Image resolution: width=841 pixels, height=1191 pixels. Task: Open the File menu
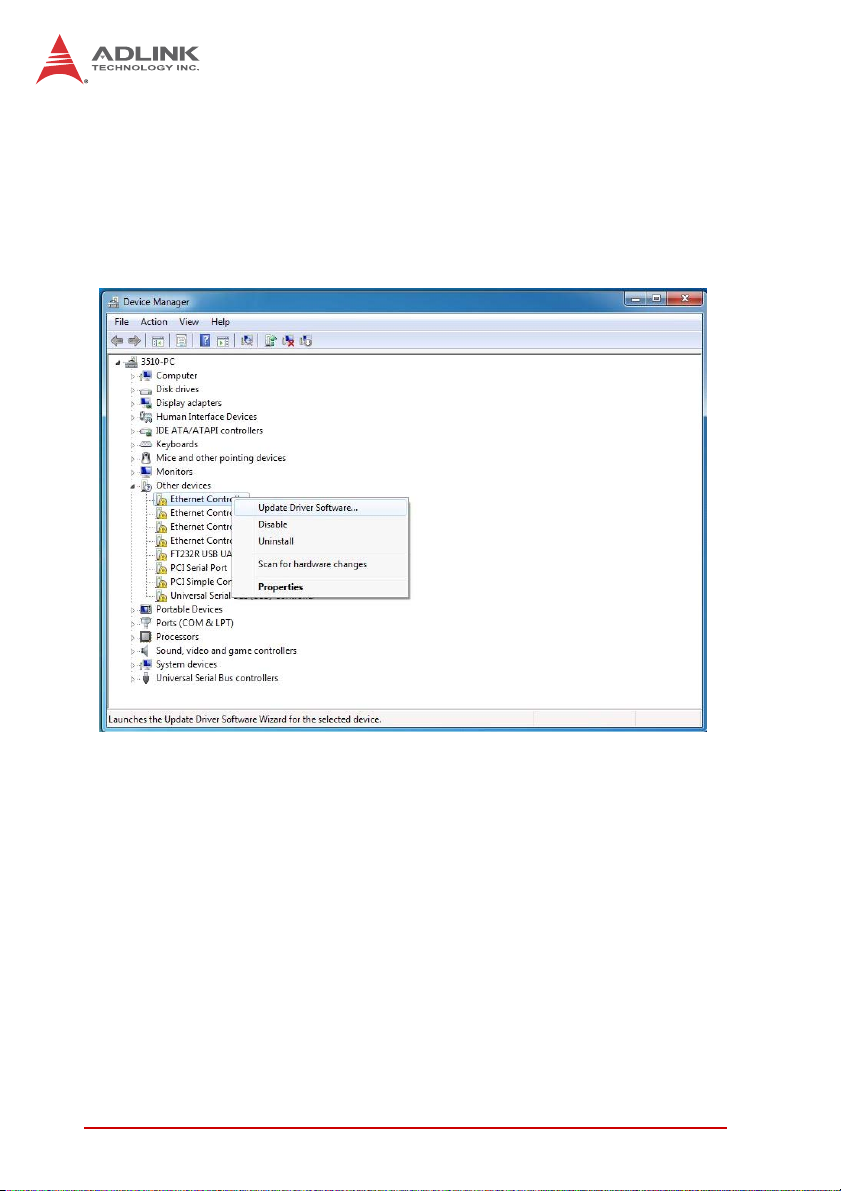point(122,322)
